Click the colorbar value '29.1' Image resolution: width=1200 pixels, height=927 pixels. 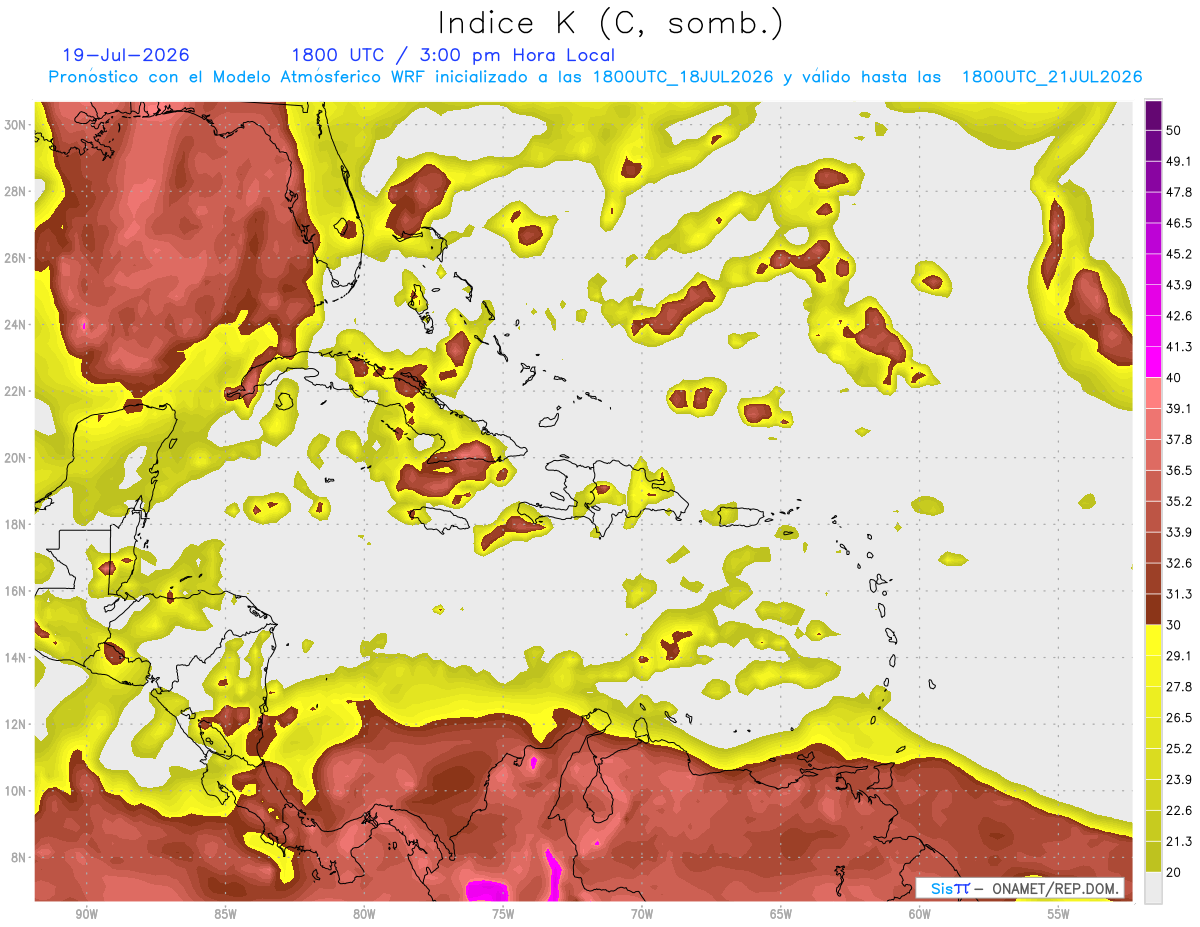tap(1178, 656)
